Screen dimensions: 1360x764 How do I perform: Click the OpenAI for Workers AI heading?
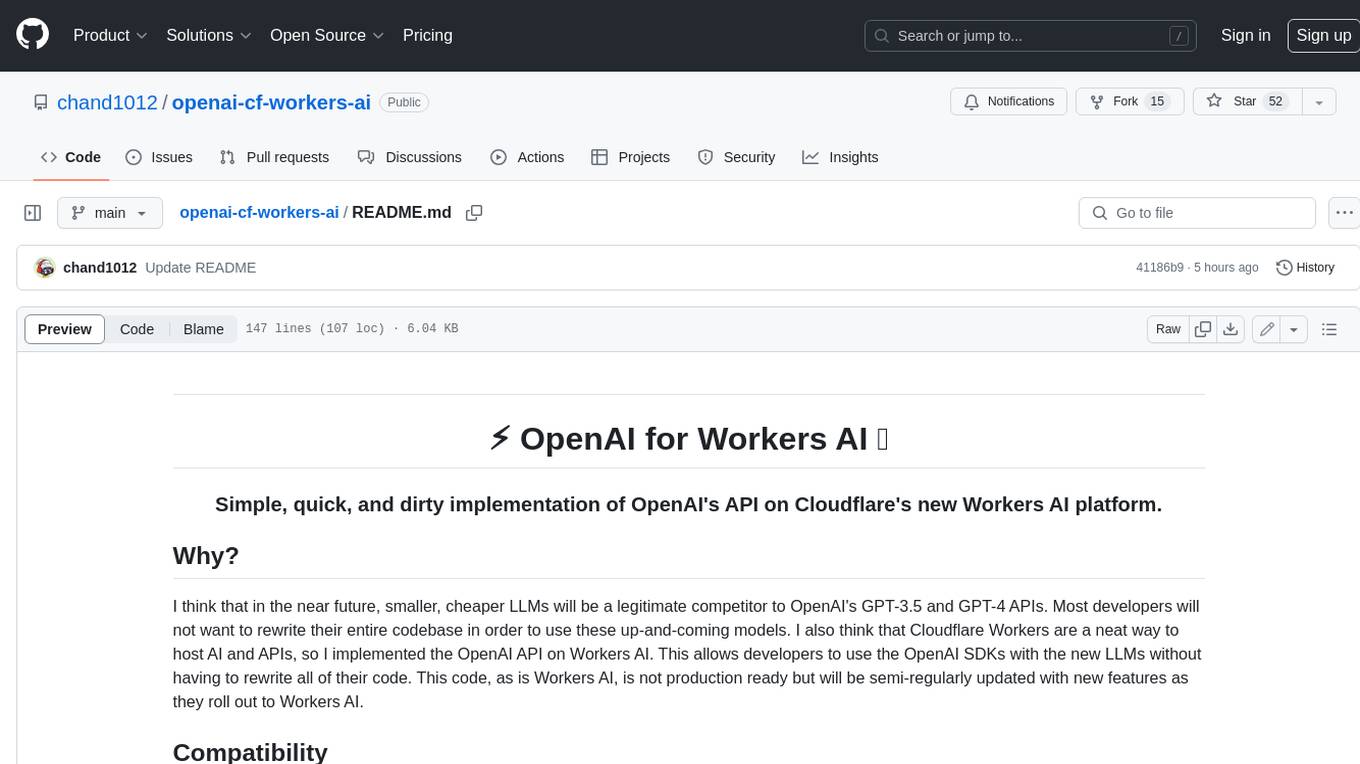click(689, 438)
